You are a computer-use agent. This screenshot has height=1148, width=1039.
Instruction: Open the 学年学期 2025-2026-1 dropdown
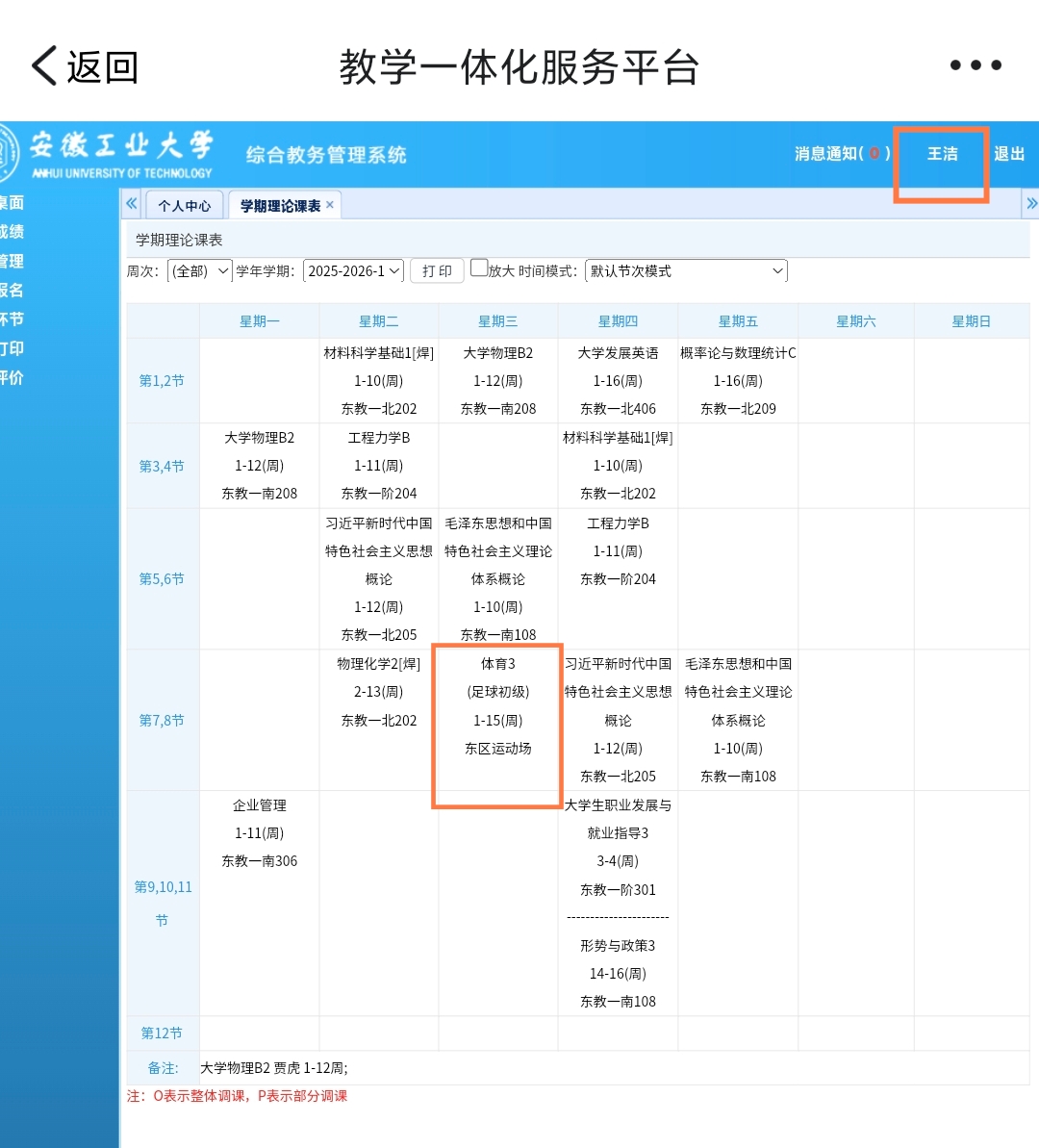click(353, 271)
